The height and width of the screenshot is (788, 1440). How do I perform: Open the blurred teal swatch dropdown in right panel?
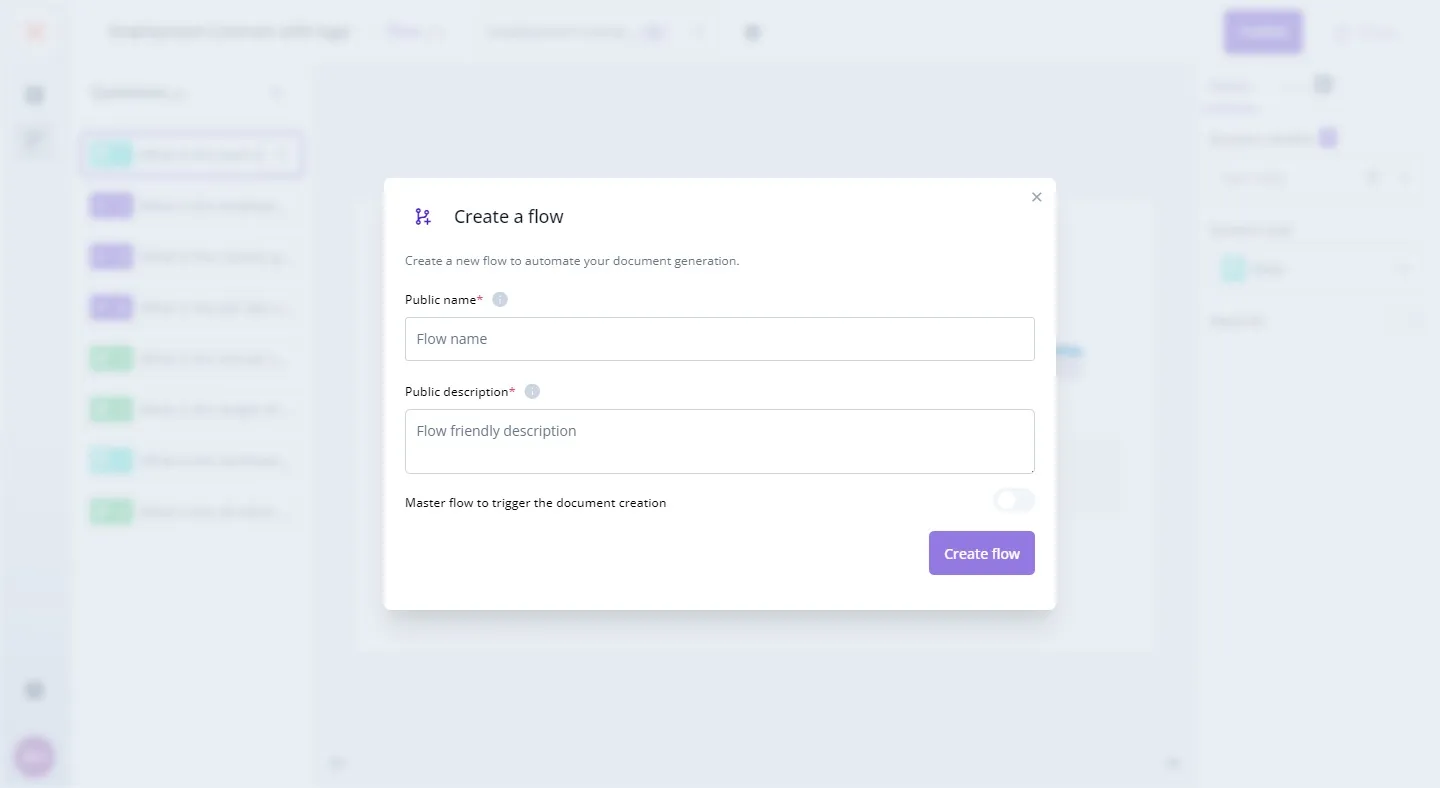pyautogui.click(x=1314, y=269)
